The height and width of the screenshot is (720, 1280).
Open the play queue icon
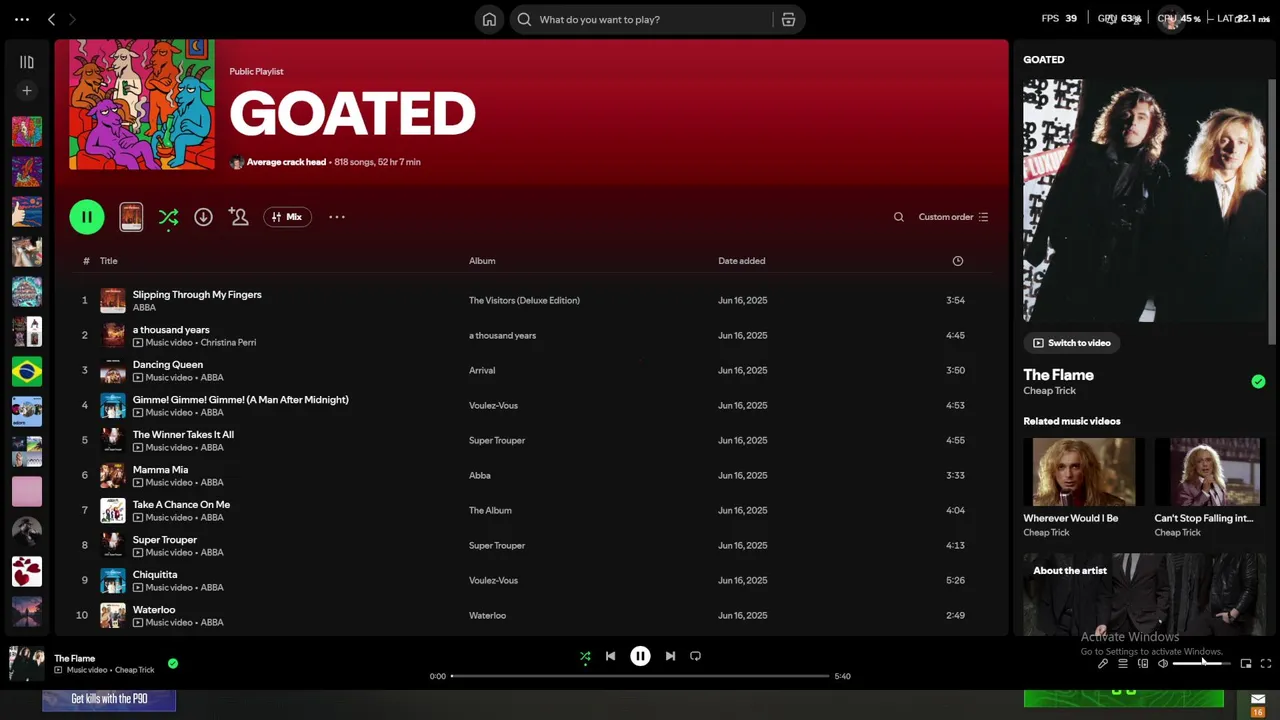1123,663
